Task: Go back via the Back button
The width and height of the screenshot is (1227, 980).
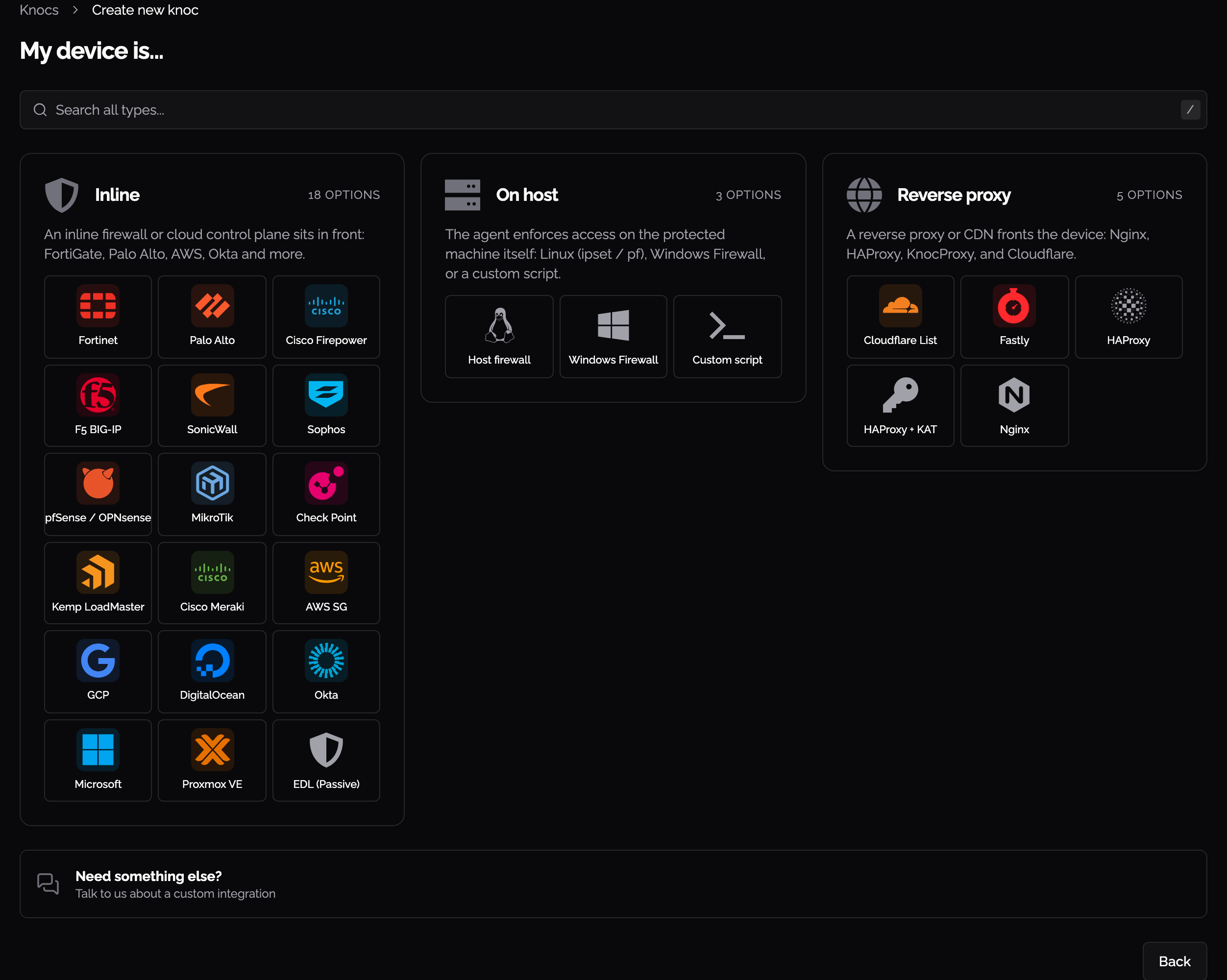Action: (1174, 961)
